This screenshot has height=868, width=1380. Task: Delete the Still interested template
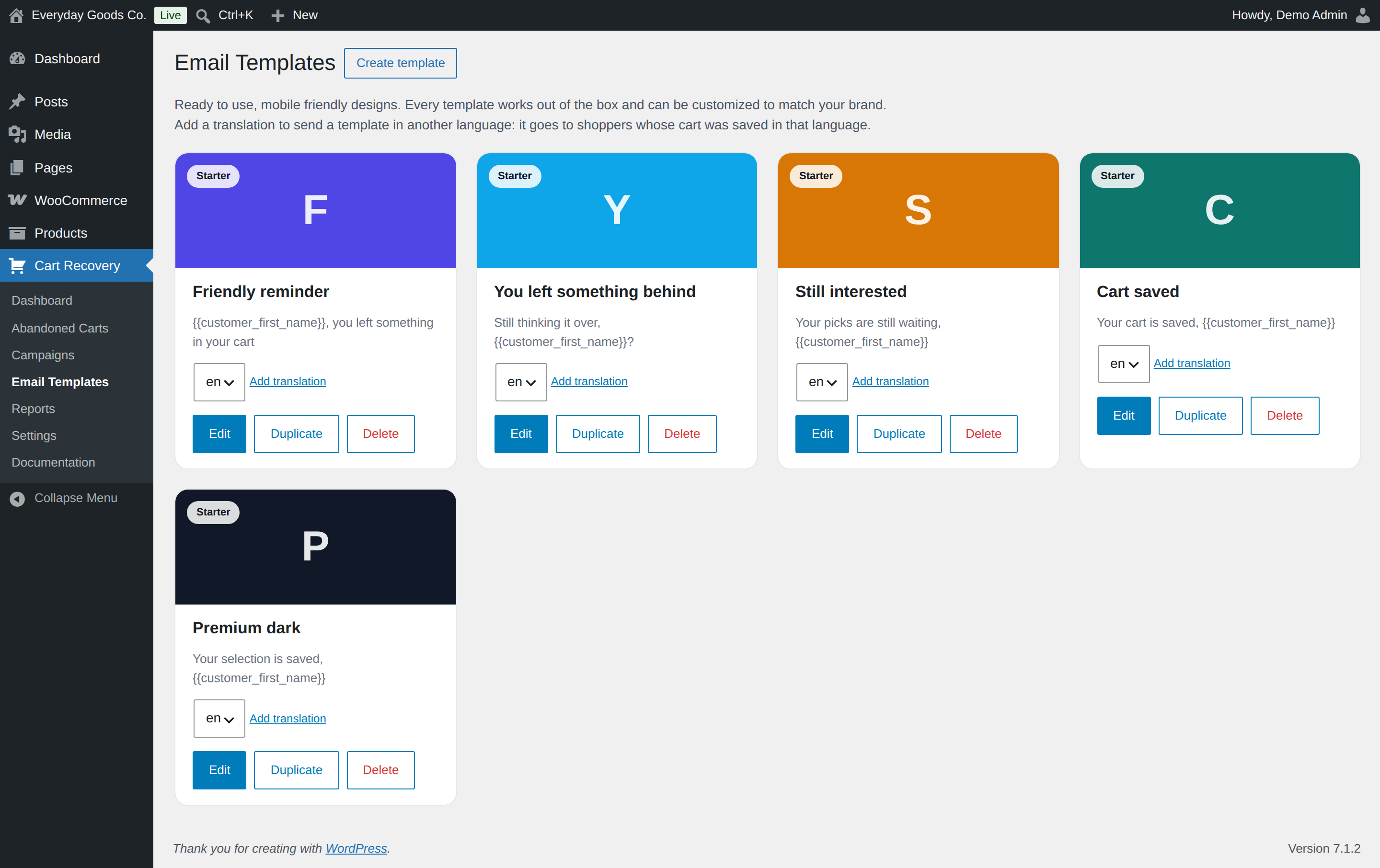point(983,434)
